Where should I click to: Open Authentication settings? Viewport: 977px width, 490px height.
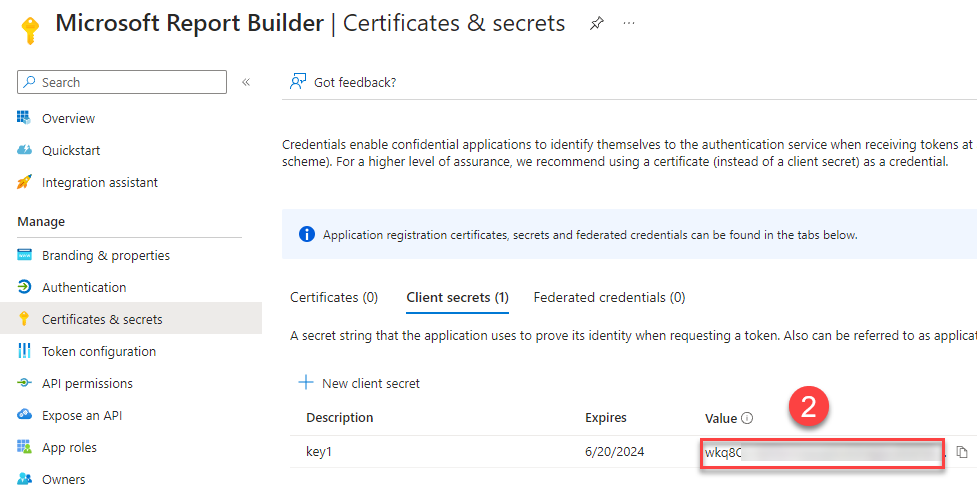[x=84, y=287]
